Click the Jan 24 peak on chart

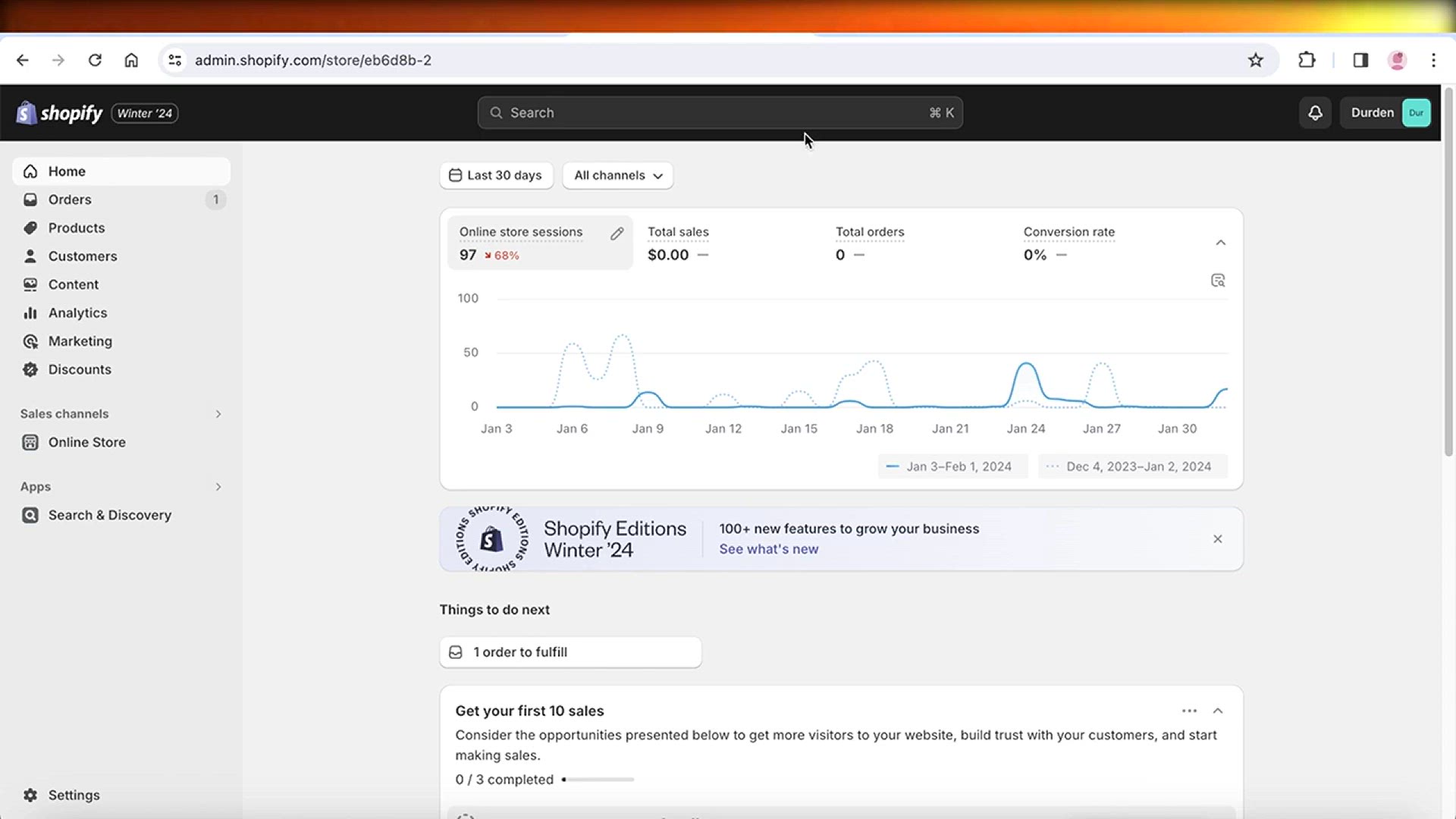[x=1026, y=365]
